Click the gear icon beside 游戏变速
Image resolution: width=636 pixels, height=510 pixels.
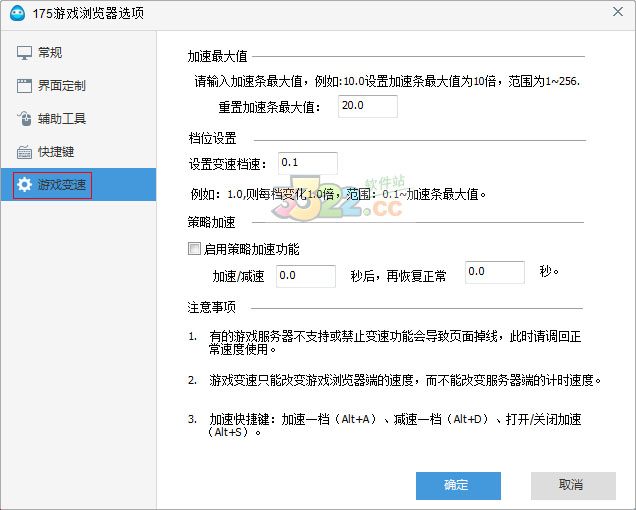point(24,185)
